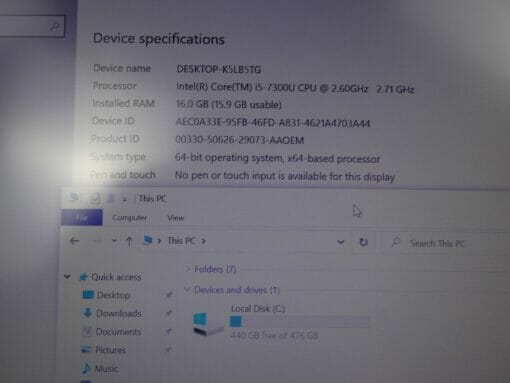Open the File tab in This PC window

(82, 218)
